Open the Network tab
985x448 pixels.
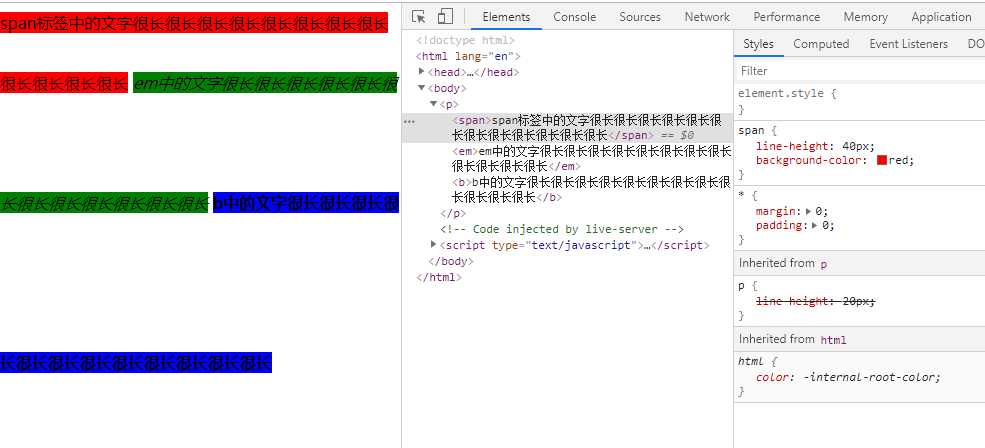click(707, 17)
